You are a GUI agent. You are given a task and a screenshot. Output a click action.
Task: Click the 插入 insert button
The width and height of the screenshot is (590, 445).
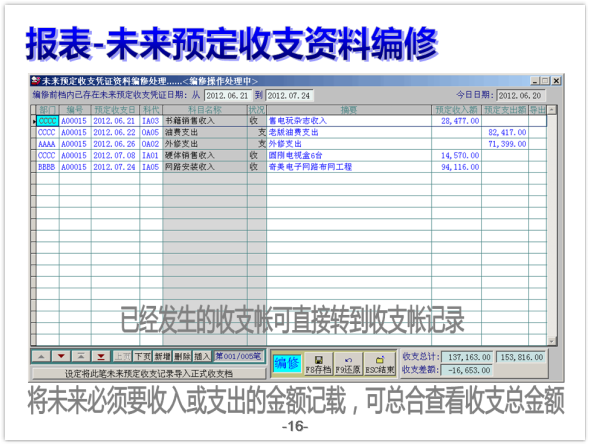[202, 356]
